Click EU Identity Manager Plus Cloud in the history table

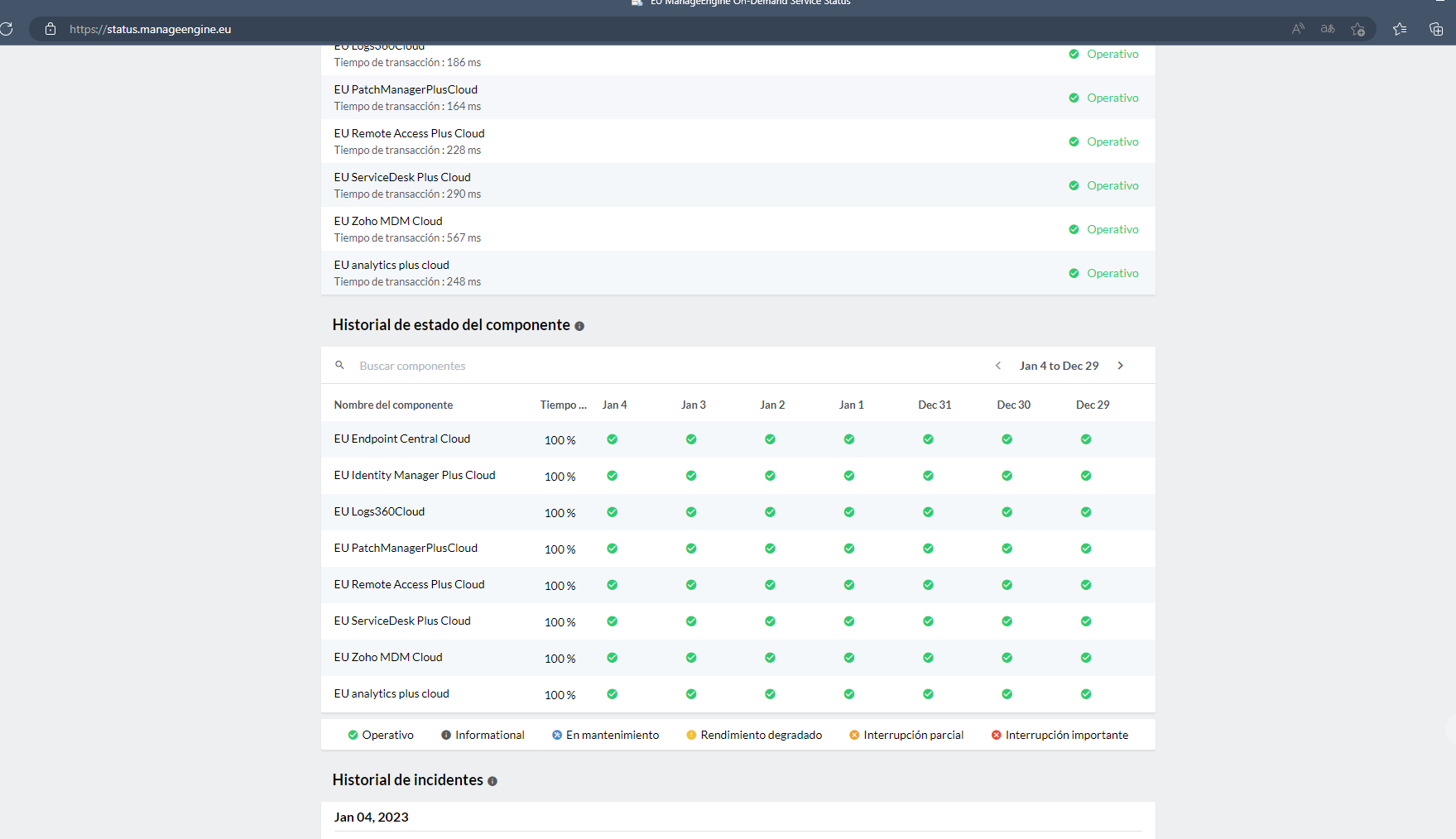(x=415, y=475)
